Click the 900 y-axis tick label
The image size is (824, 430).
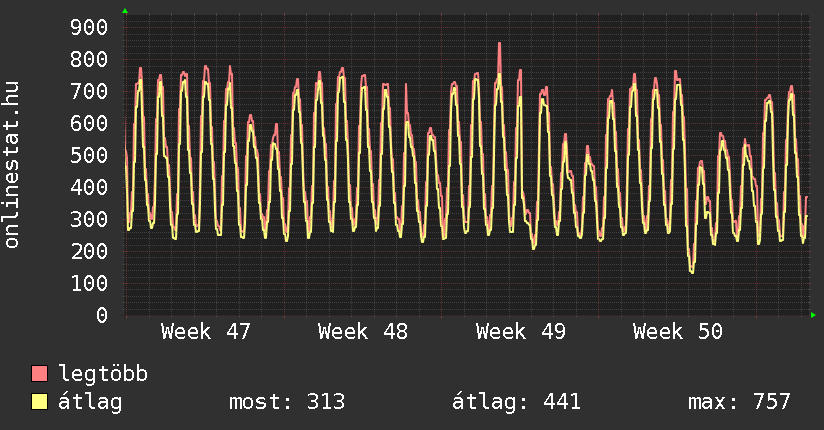[88, 27]
